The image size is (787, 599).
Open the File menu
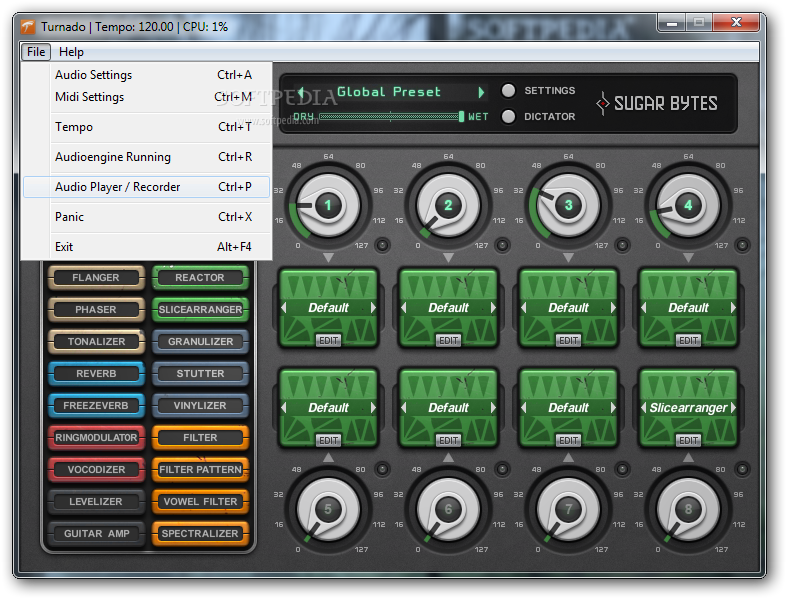coord(36,52)
